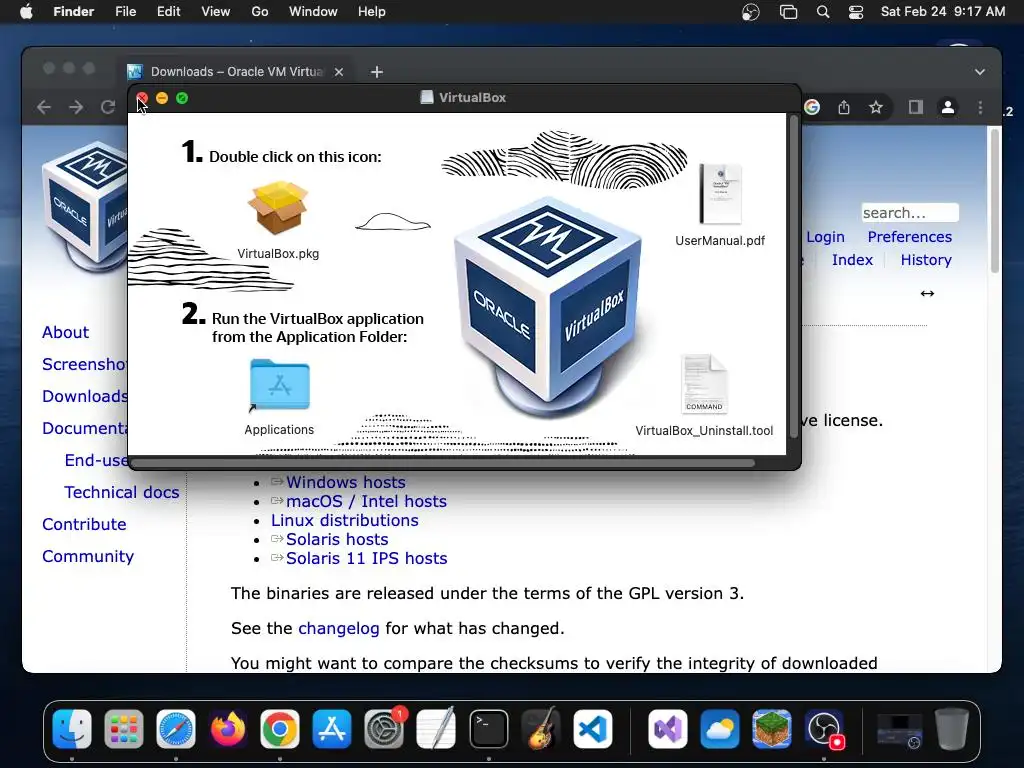Screen dimensions: 1024x768
Task: Click the website search field
Action: click(x=910, y=213)
